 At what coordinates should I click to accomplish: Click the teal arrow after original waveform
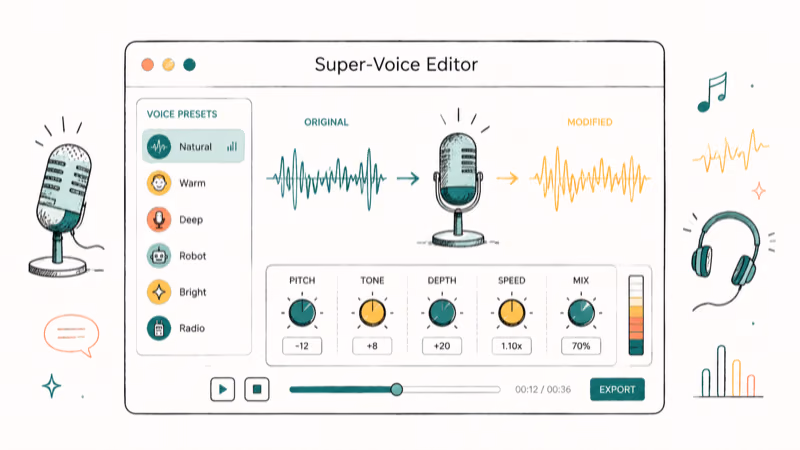tap(408, 178)
